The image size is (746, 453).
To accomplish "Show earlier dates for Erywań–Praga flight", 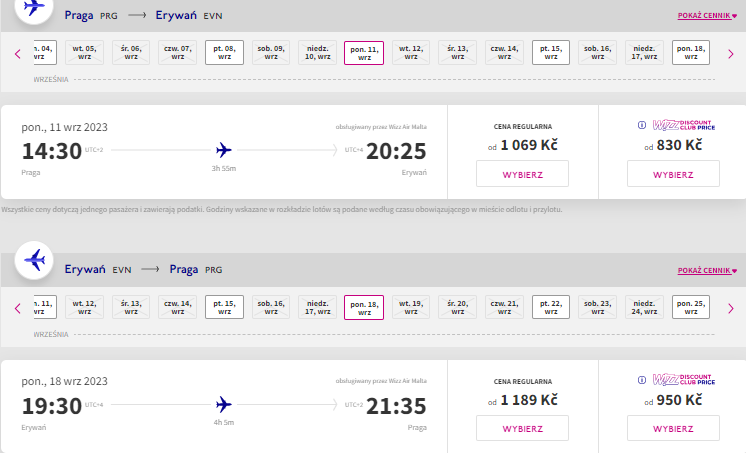I will 18,308.
